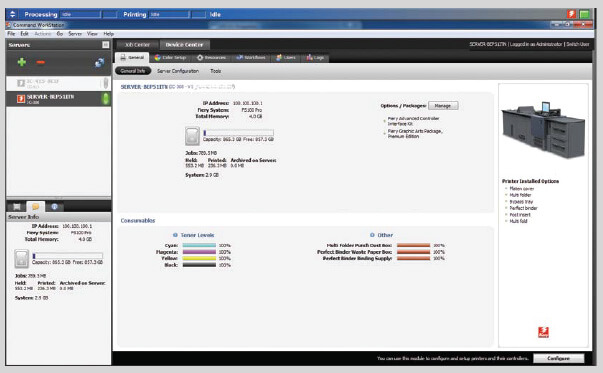Open the Workflows tab
This screenshot has height=373, width=603.
[x=251, y=58]
